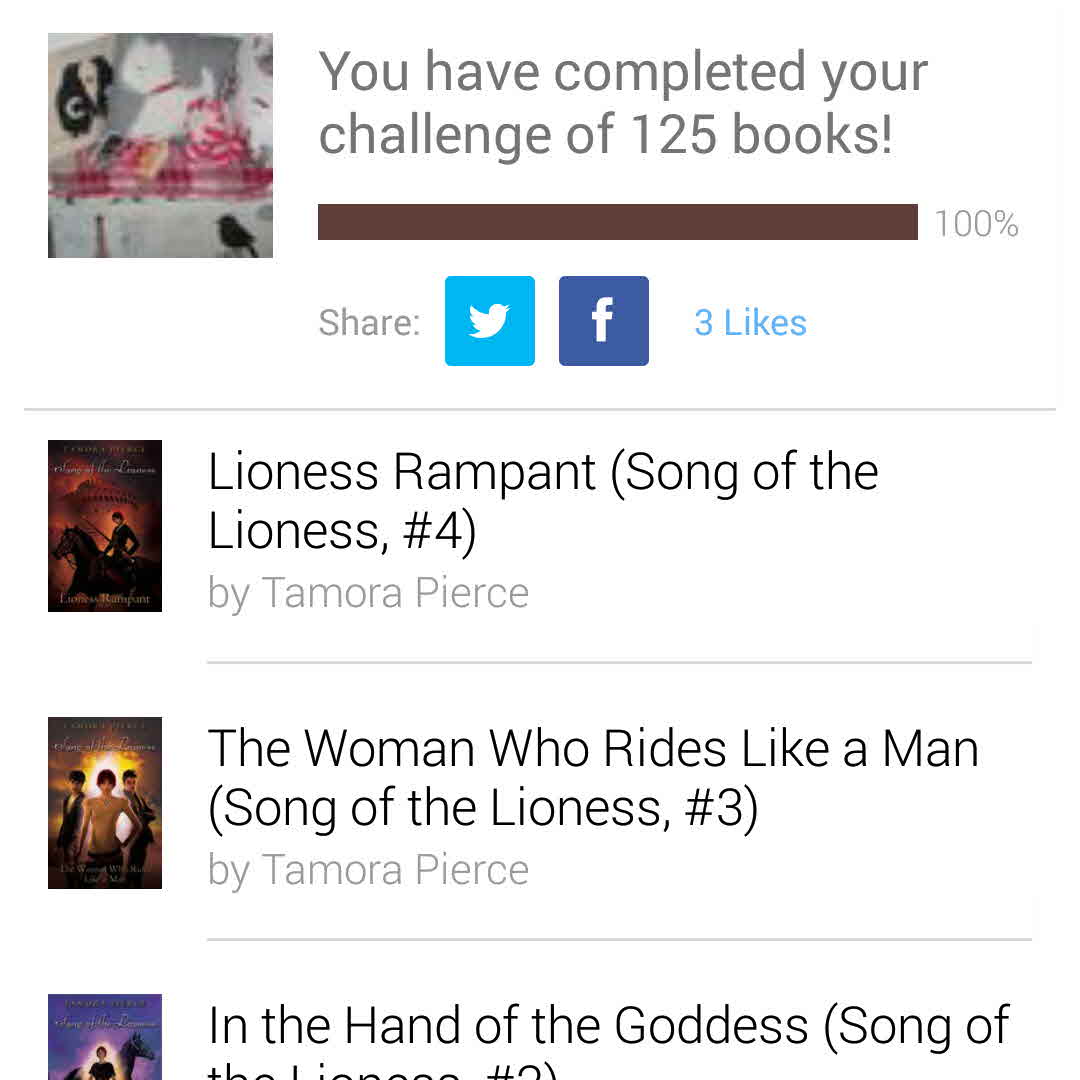
Task: Open The Woman Who Rides Like a Man cover
Action: [x=105, y=803]
